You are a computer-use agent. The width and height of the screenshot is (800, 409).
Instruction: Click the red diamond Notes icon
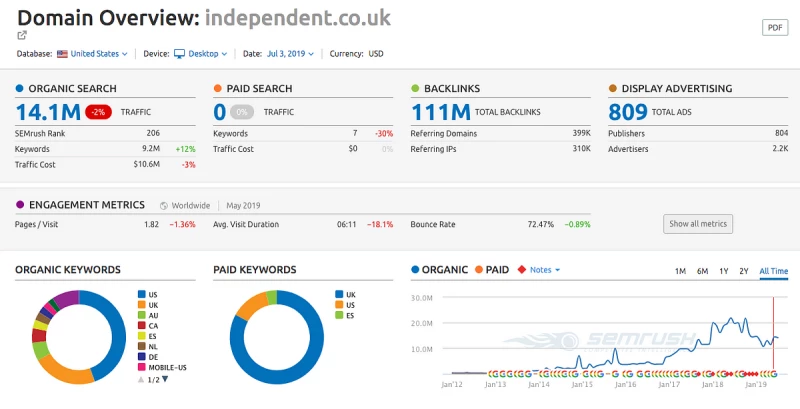(521, 270)
